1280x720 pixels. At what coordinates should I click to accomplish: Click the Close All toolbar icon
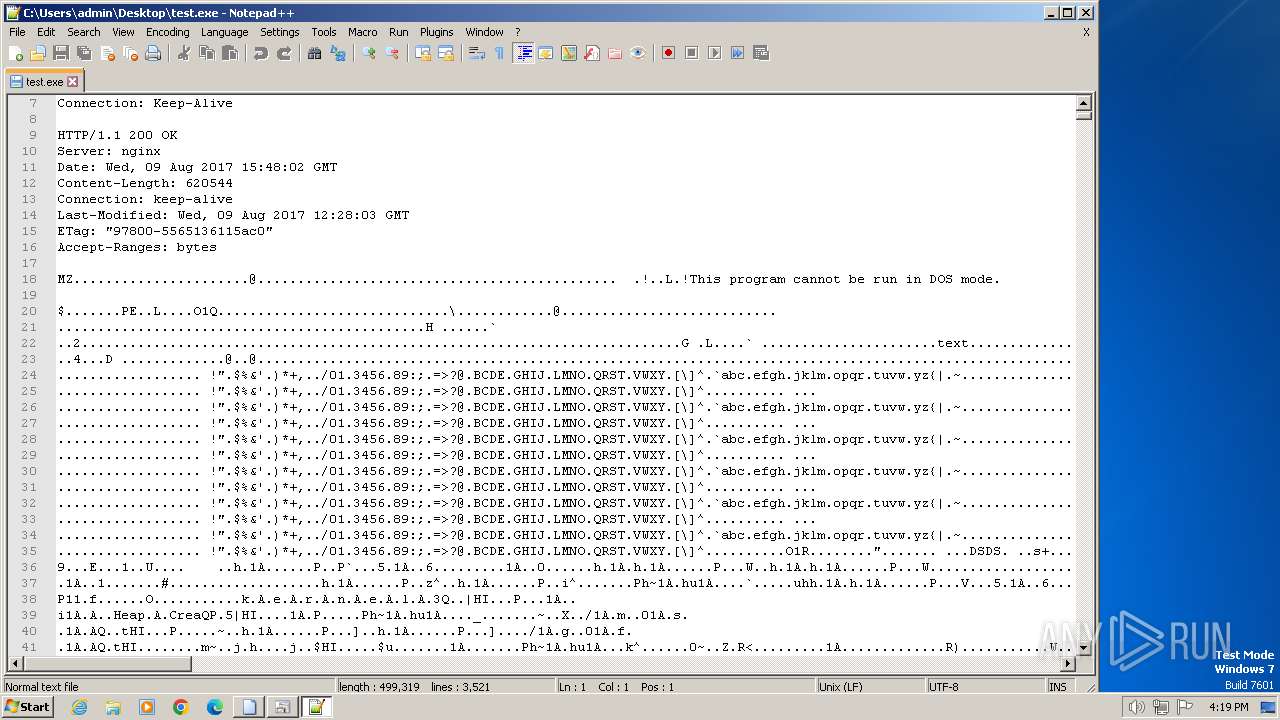pos(130,53)
